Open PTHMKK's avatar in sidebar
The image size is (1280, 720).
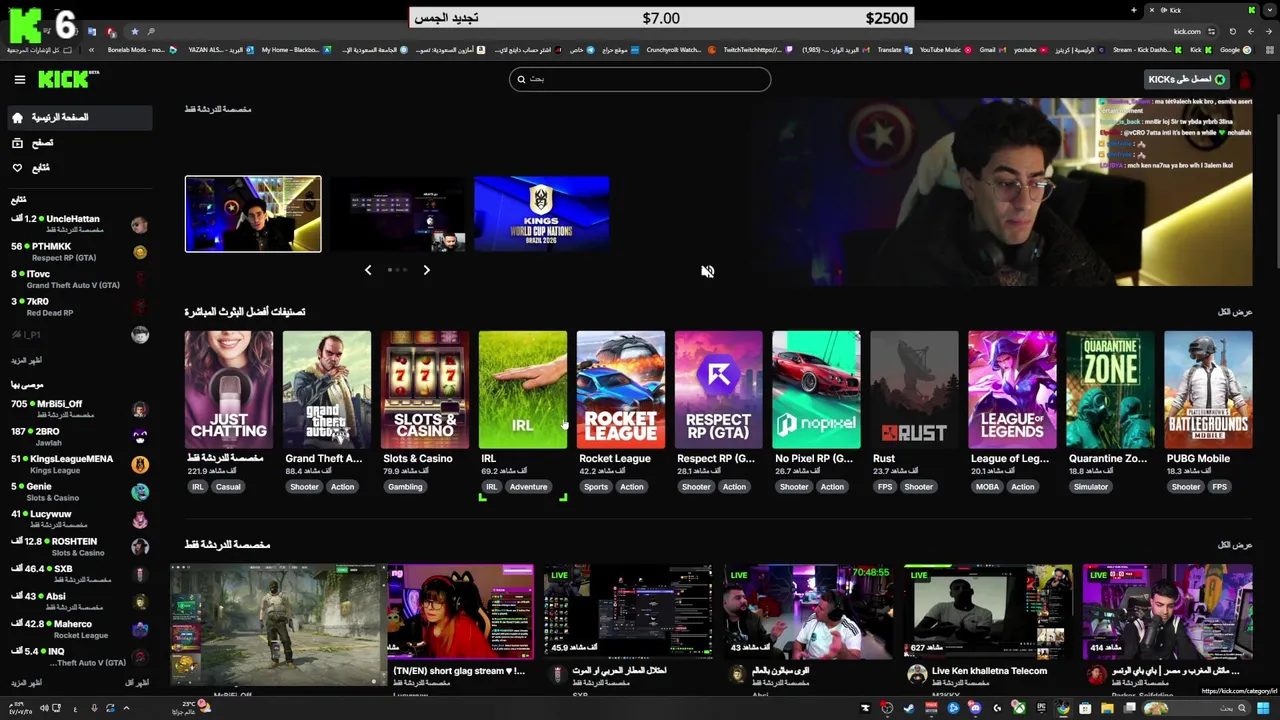click(x=140, y=252)
